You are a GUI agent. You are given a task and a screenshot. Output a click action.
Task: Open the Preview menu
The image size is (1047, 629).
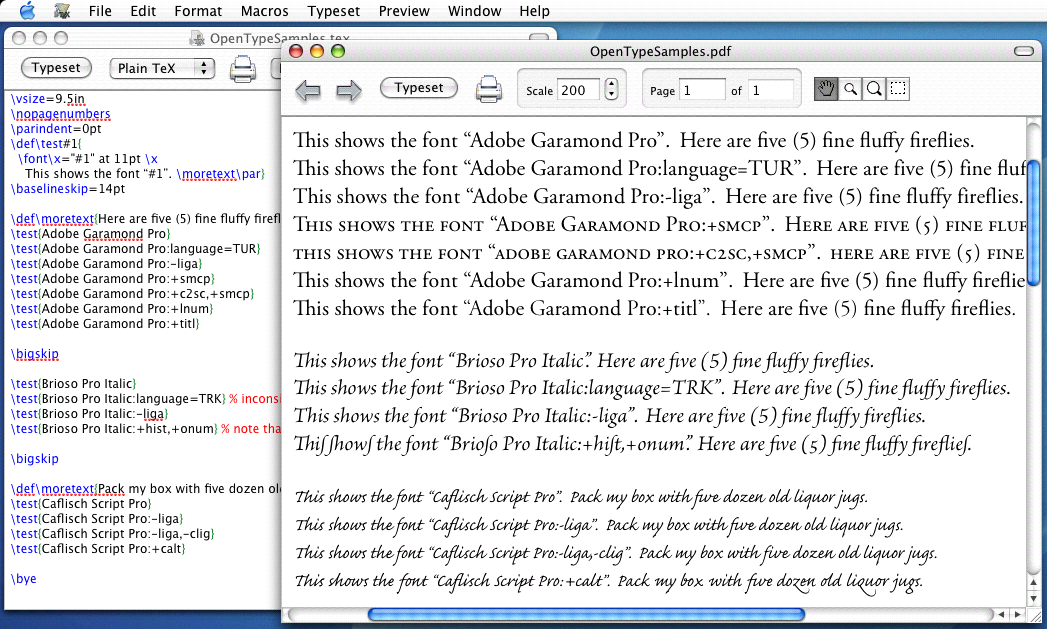point(404,11)
